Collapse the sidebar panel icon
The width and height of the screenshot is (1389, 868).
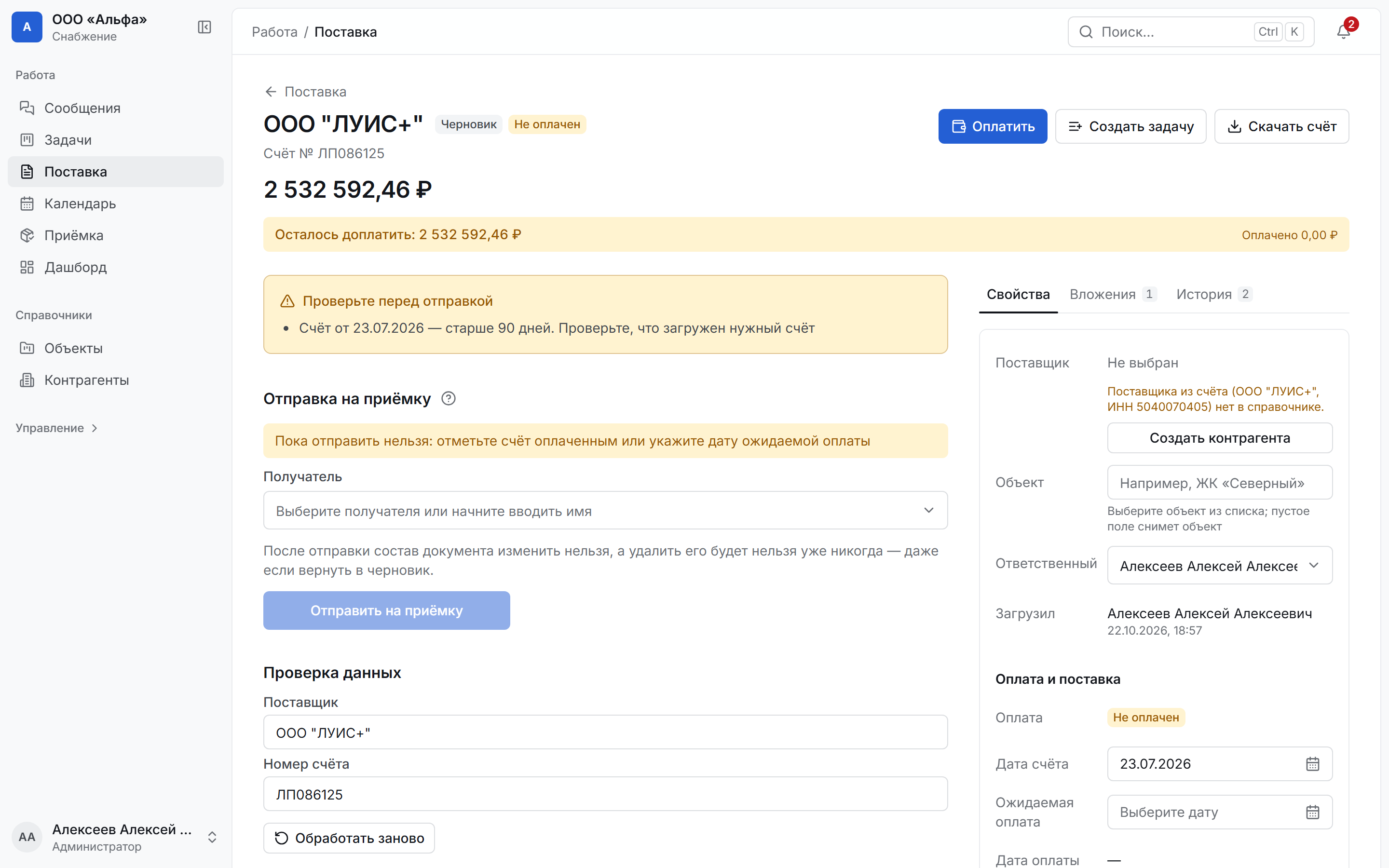pyautogui.click(x=204, y=27)
